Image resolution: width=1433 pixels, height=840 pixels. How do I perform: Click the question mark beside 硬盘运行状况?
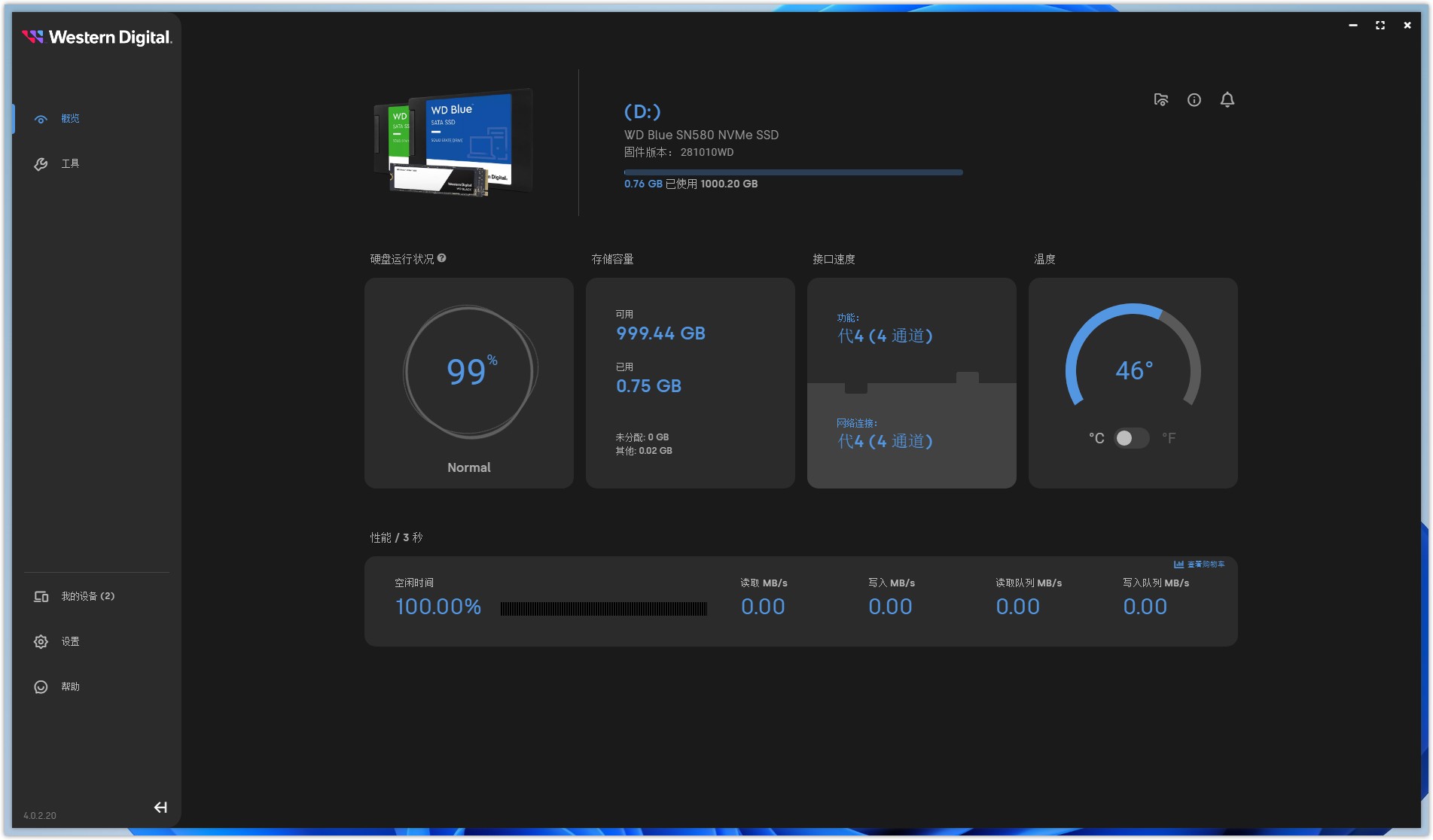coord(442,258)
